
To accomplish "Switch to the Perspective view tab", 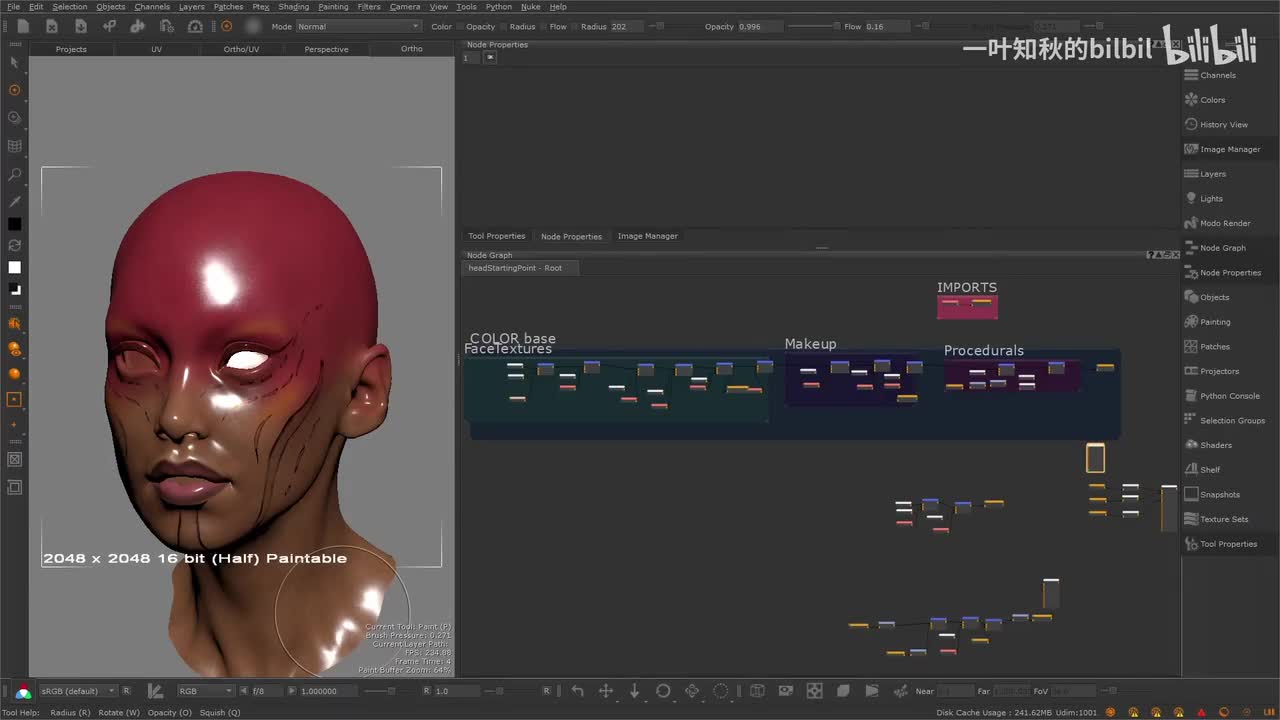I will coord(326,49).
